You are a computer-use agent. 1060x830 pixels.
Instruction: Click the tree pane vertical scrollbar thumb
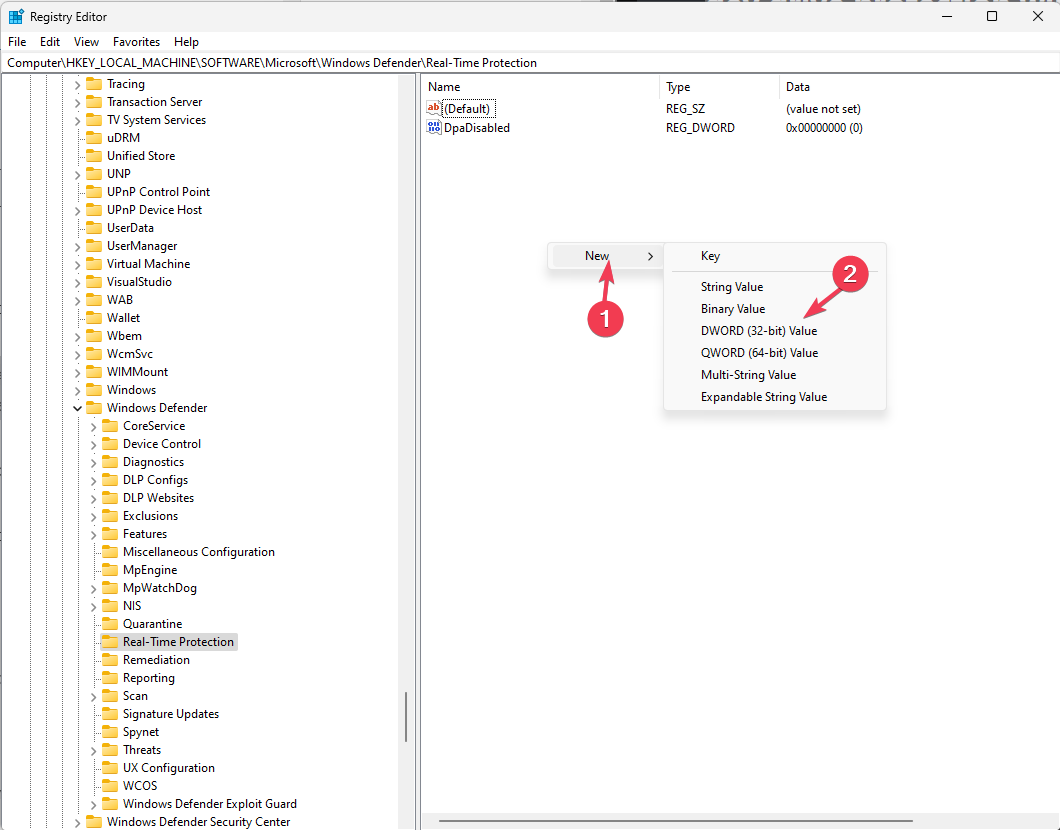[x=406, y=716]
